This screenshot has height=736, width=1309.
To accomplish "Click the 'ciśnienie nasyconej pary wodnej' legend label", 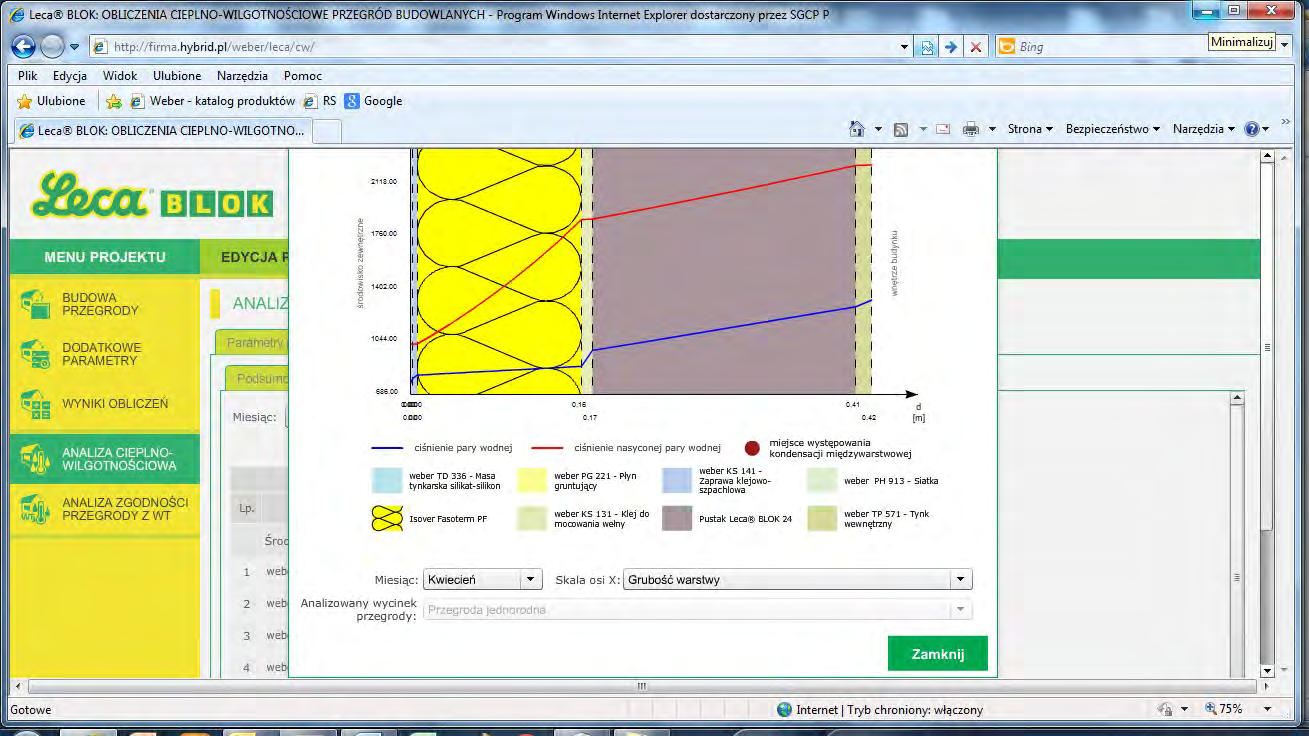I will (648, 448).
